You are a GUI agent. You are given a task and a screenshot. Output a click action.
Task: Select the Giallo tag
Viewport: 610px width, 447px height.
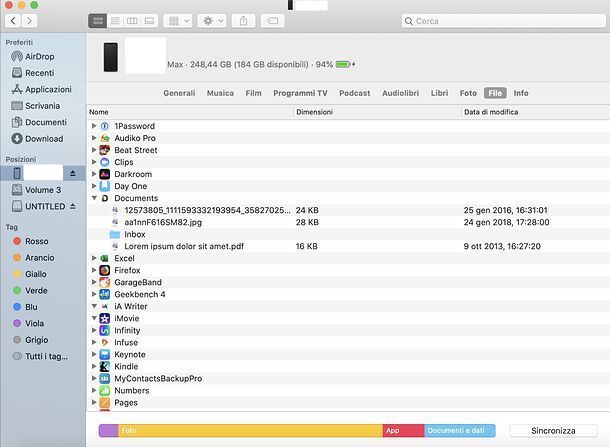point(30,274)
